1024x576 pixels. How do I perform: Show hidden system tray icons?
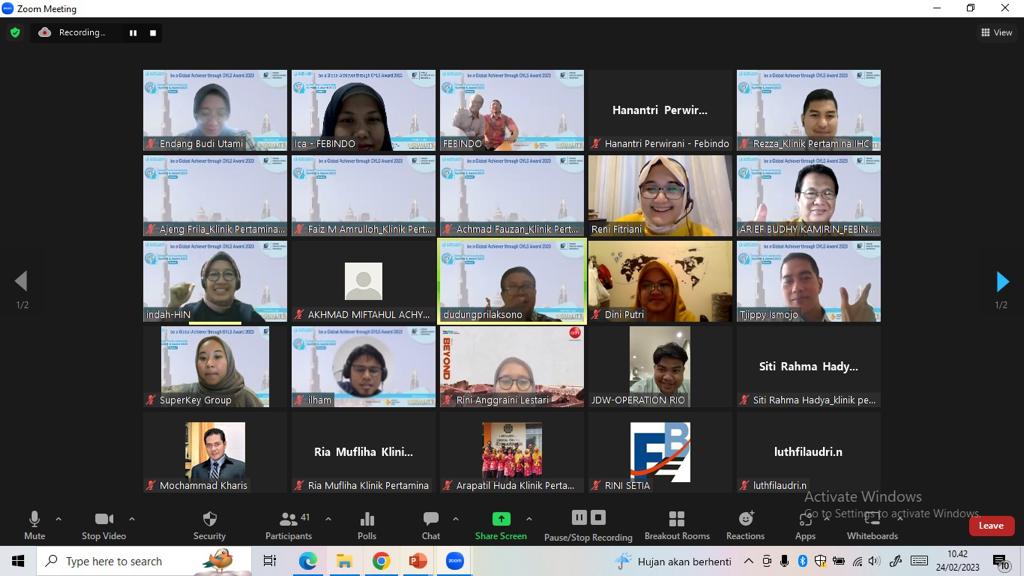tap(748, 561)
